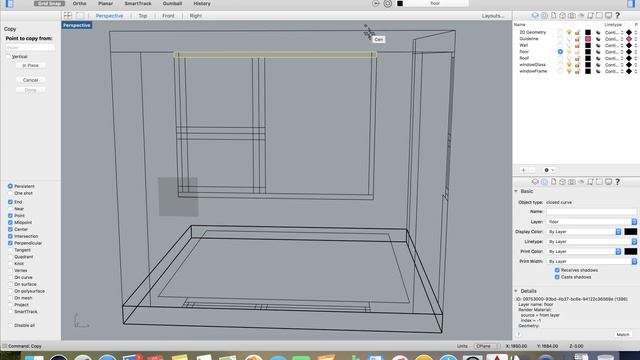
Task: Select One shot osnap radio button
Action: [10, 193]
